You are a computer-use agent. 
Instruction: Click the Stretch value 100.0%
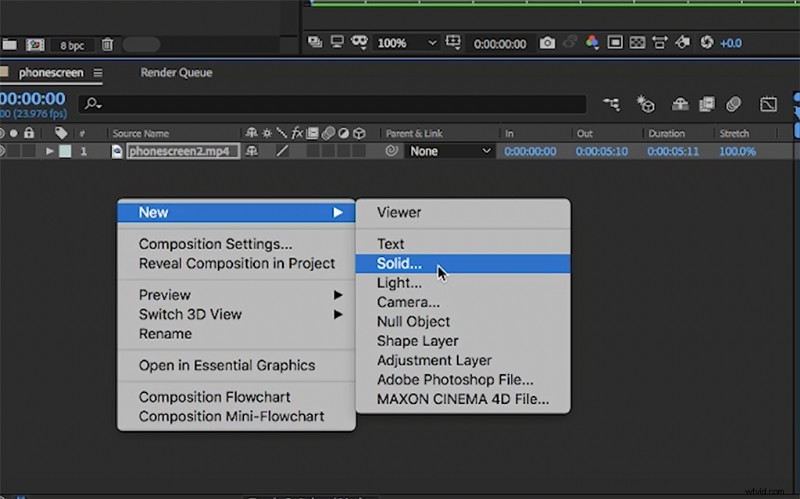tap(737, 151)
